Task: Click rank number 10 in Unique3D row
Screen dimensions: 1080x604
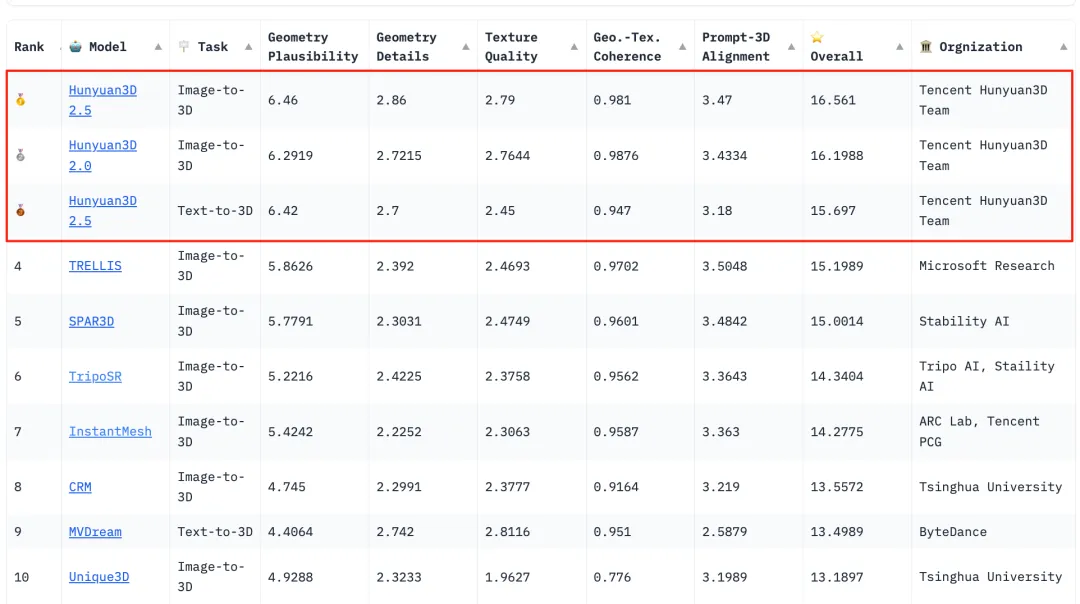Action: pos(21,577)
